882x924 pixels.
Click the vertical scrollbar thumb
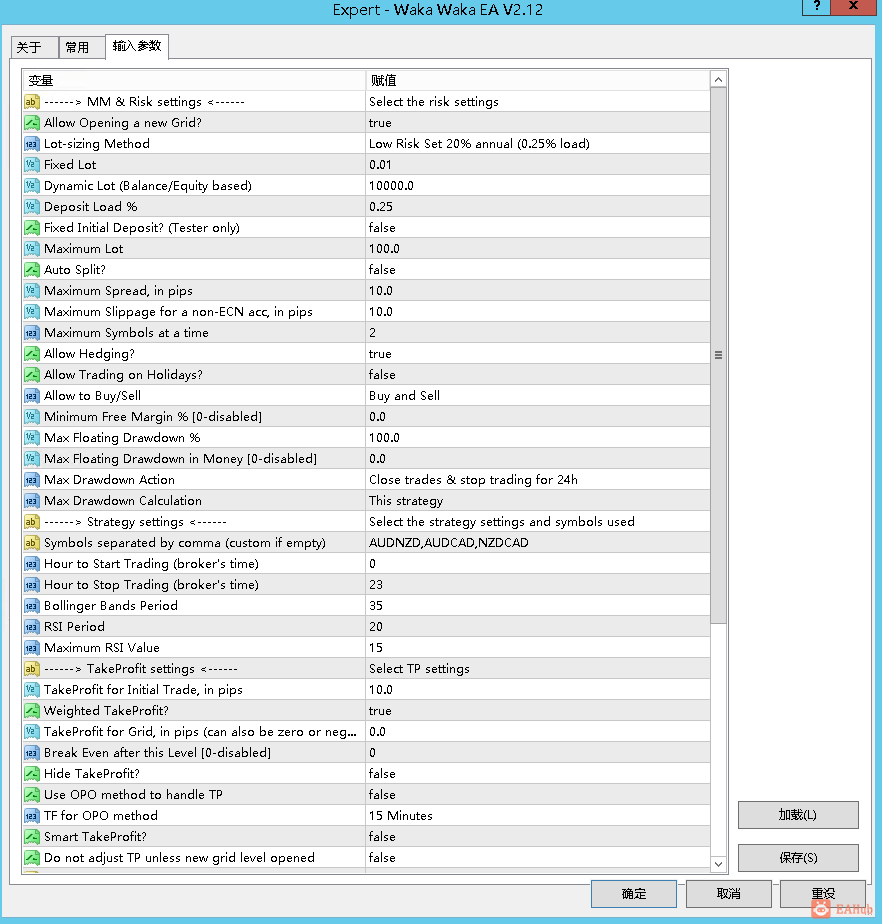tap(718, 355)
